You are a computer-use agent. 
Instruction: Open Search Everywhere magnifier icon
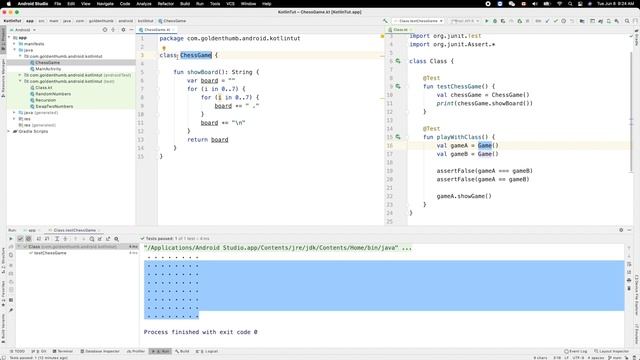[x=627, y=21]
